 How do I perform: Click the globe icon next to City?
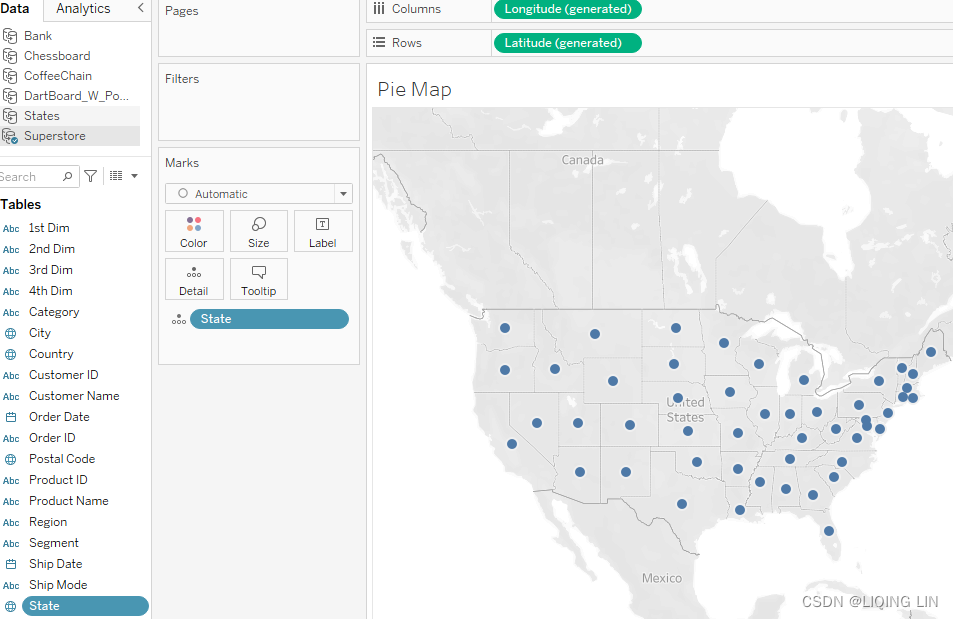tap(11, 333)
